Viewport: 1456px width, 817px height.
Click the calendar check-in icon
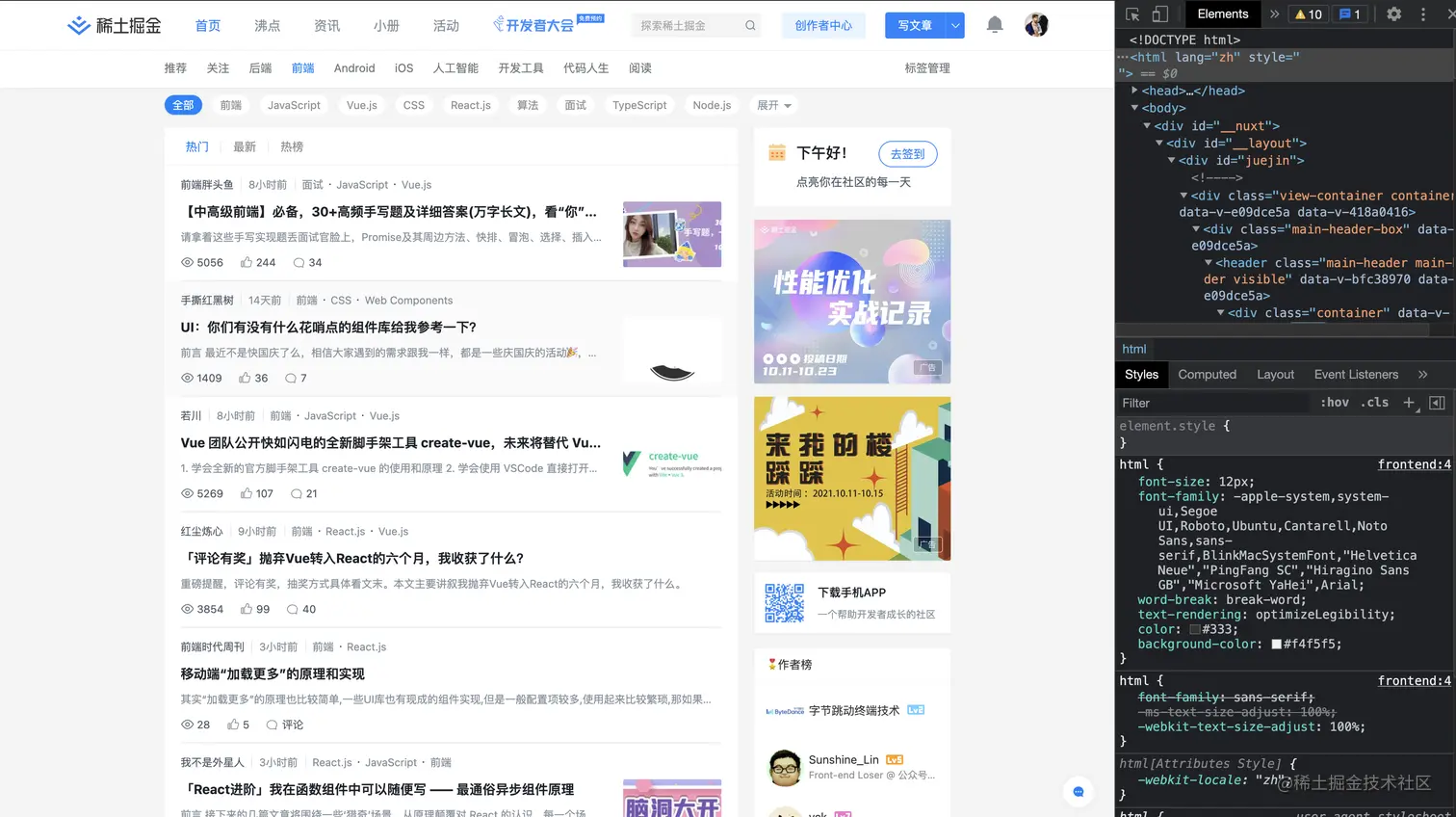tap(777, 152)
